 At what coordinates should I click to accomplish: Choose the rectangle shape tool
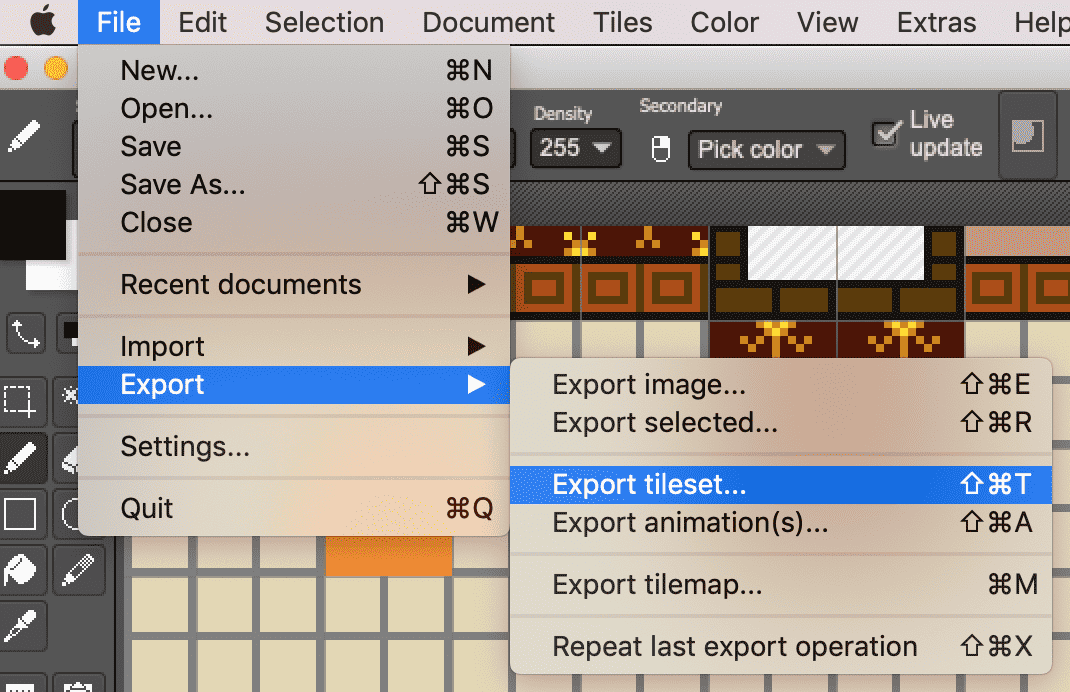click(x=20, y=515)
